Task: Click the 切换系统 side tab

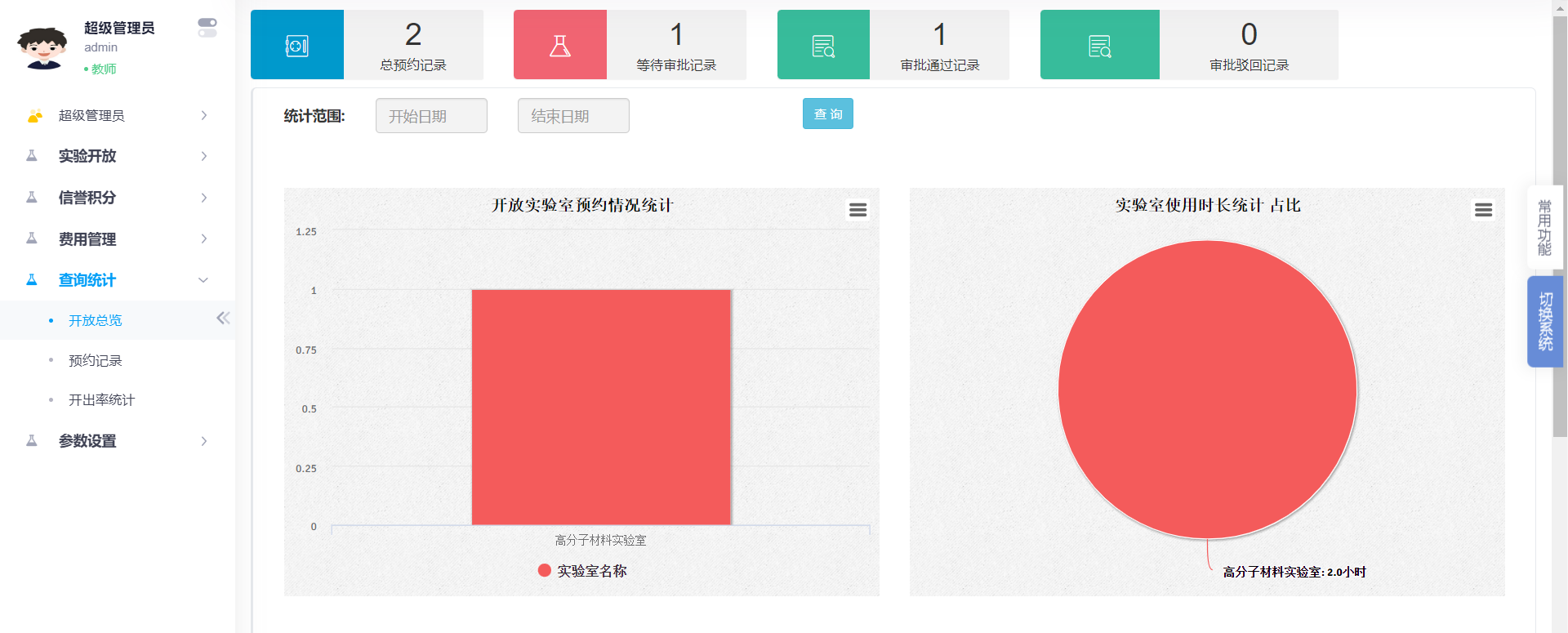Action: coord(1544,321)
